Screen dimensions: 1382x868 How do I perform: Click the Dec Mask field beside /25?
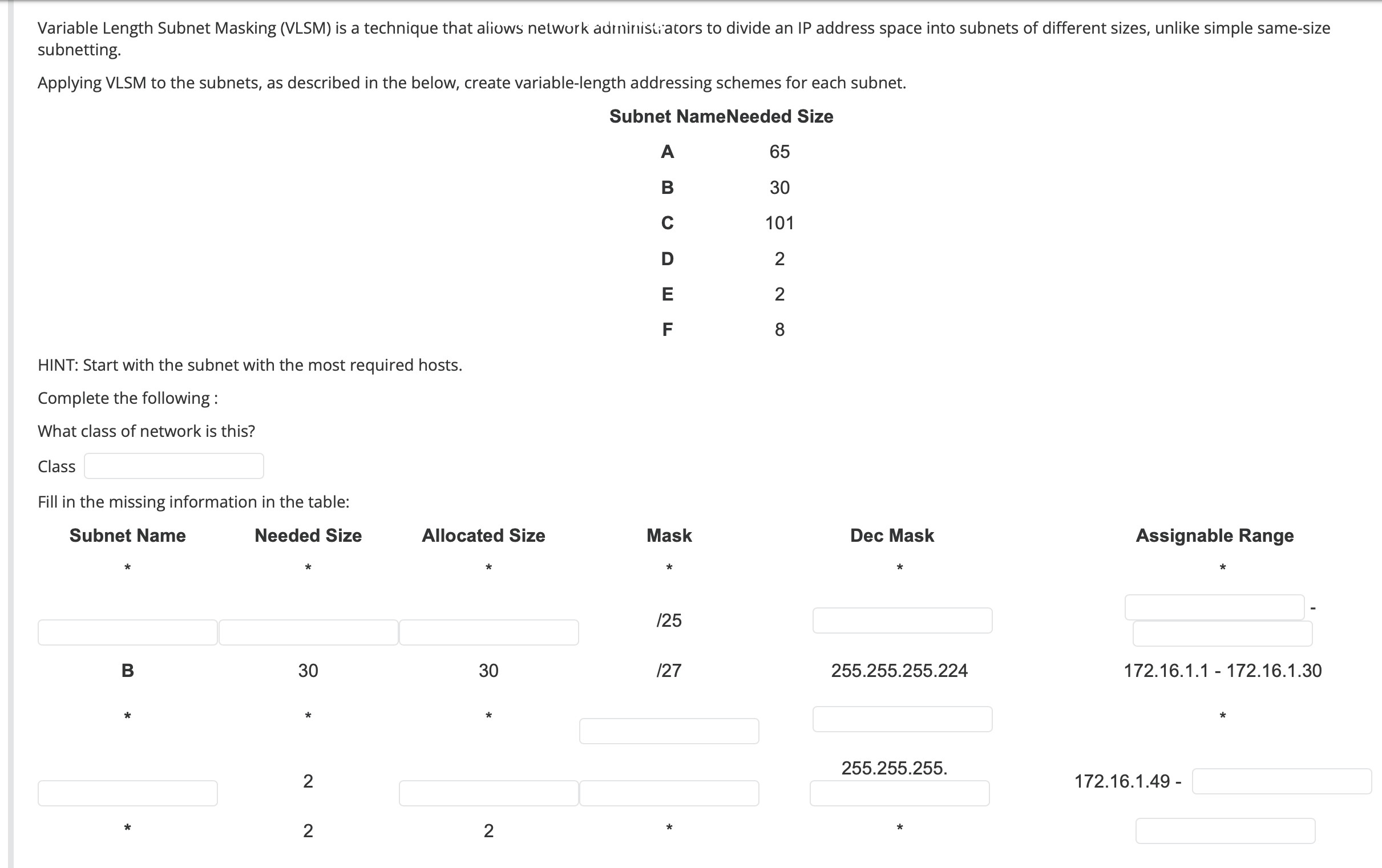point(902,619)
